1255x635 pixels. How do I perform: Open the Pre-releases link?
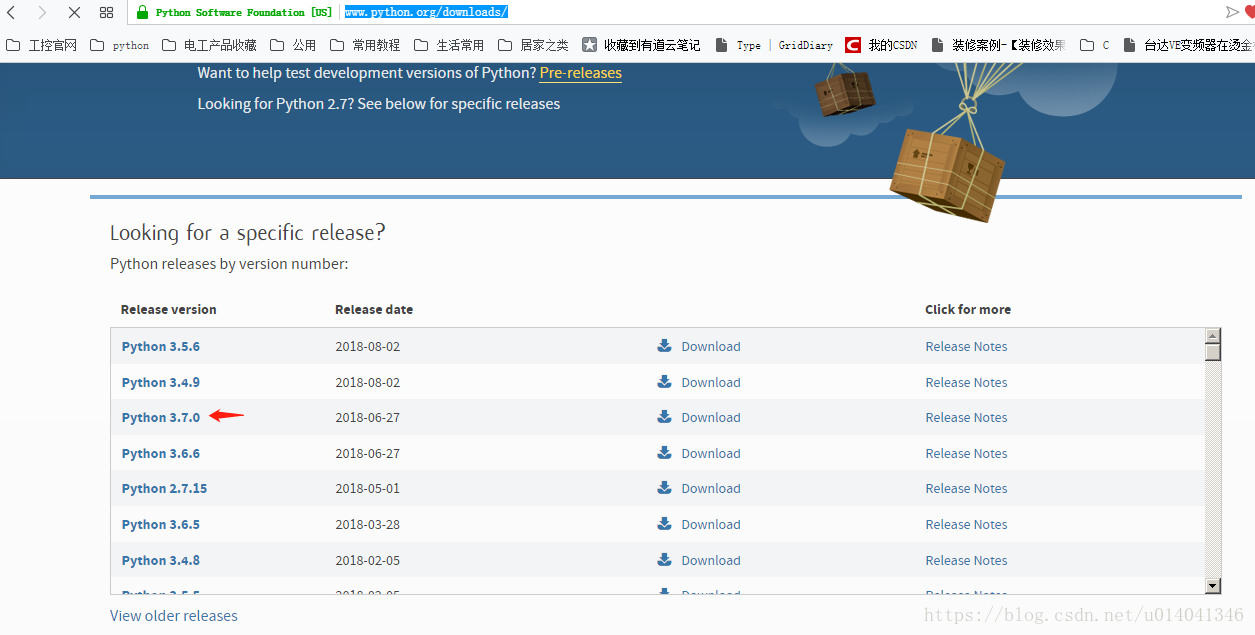pos(580,73)
